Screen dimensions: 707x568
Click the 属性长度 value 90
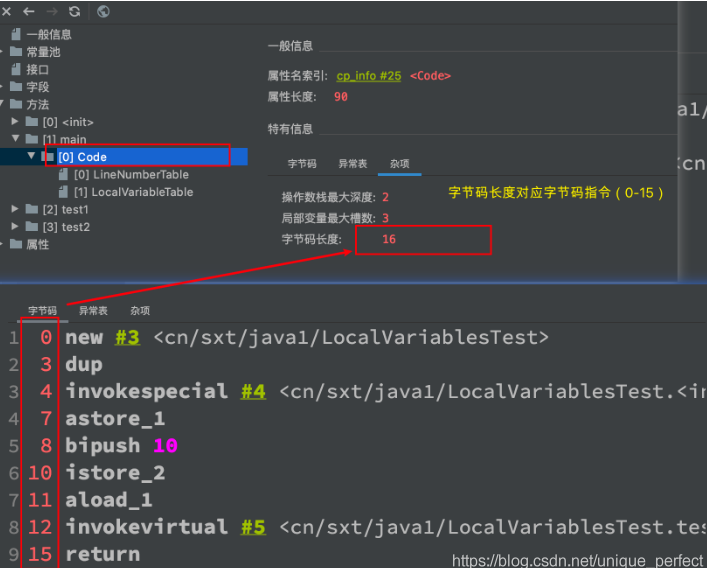341,97
